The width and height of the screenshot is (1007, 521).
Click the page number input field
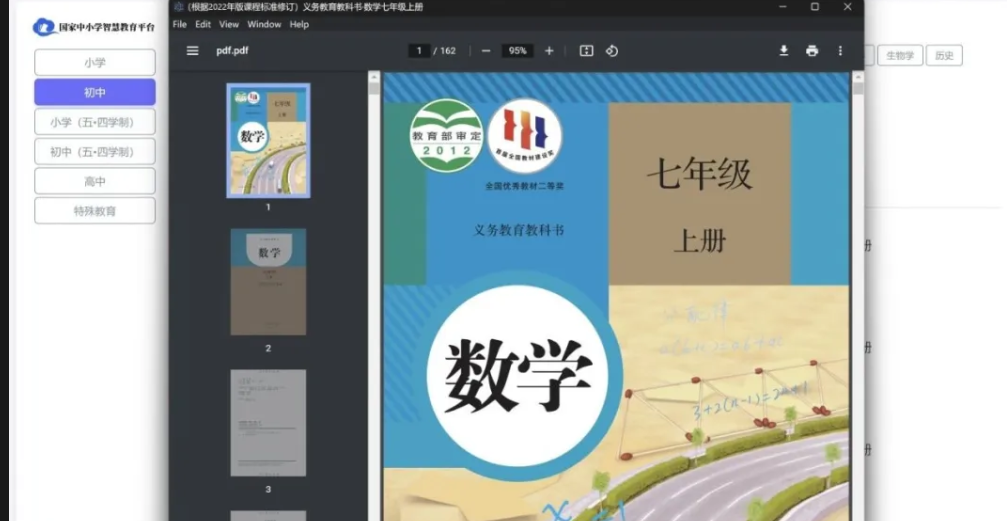click(x=419, y=51)
